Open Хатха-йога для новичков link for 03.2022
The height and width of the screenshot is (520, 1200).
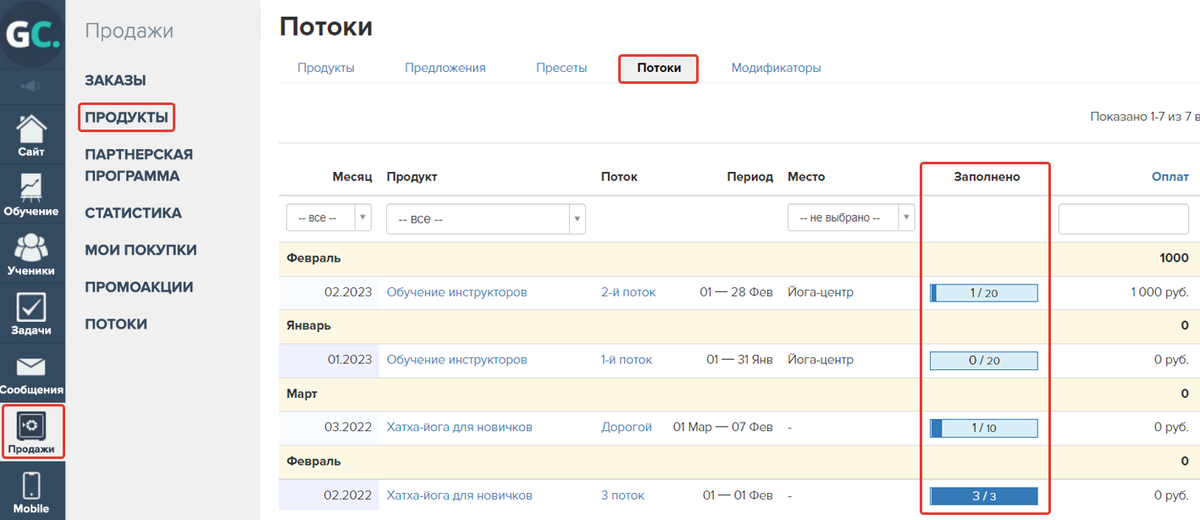(460, 427)
